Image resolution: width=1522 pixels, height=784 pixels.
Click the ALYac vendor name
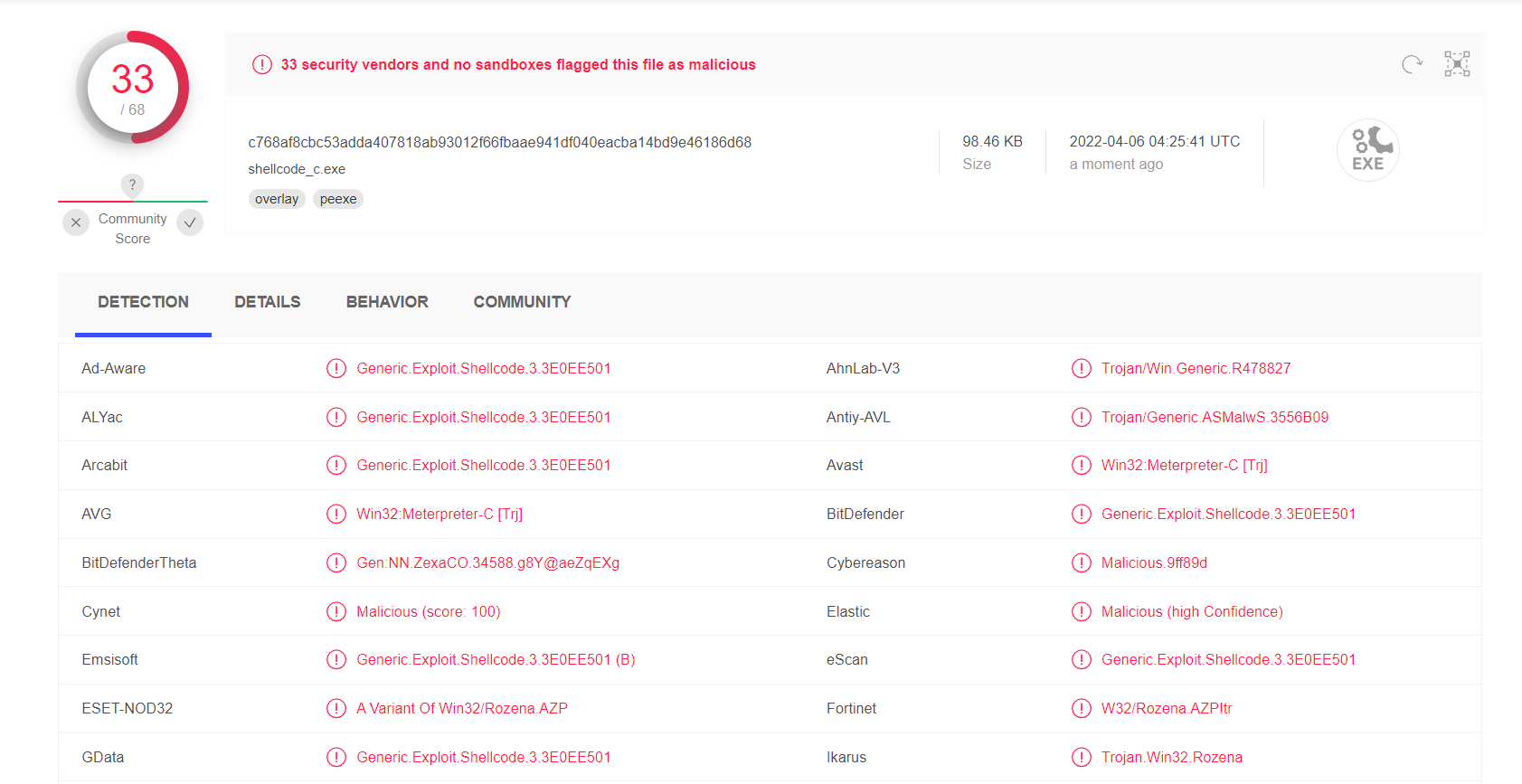tap(102, 417)
